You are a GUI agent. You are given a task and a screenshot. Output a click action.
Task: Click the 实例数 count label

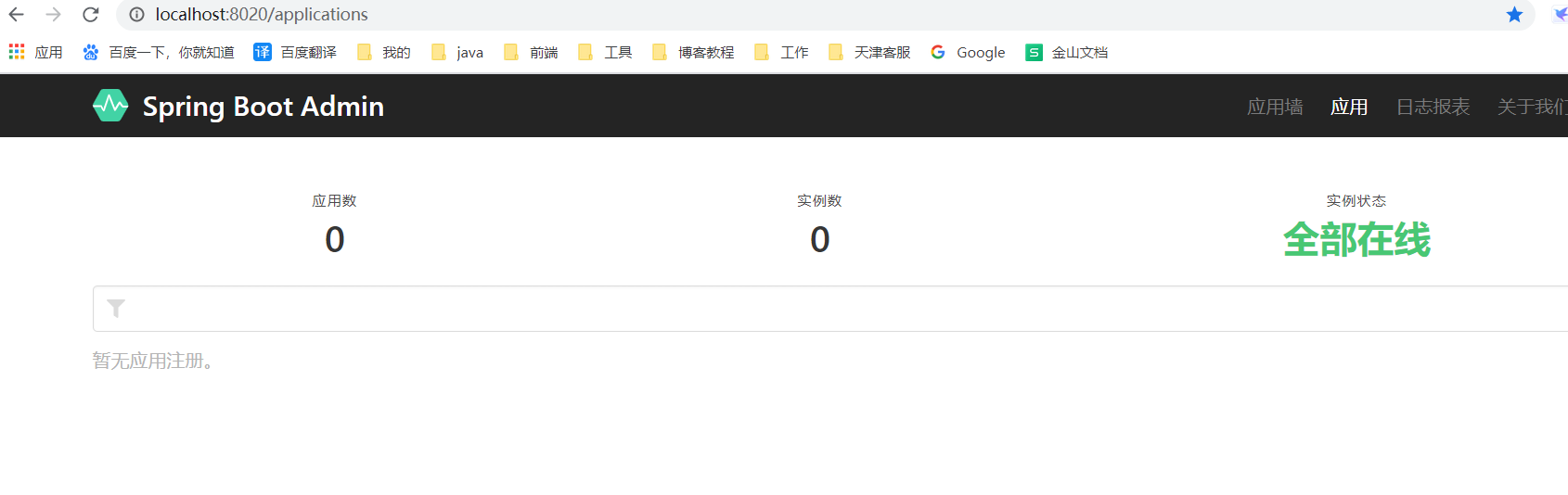[x=819, y=201]
